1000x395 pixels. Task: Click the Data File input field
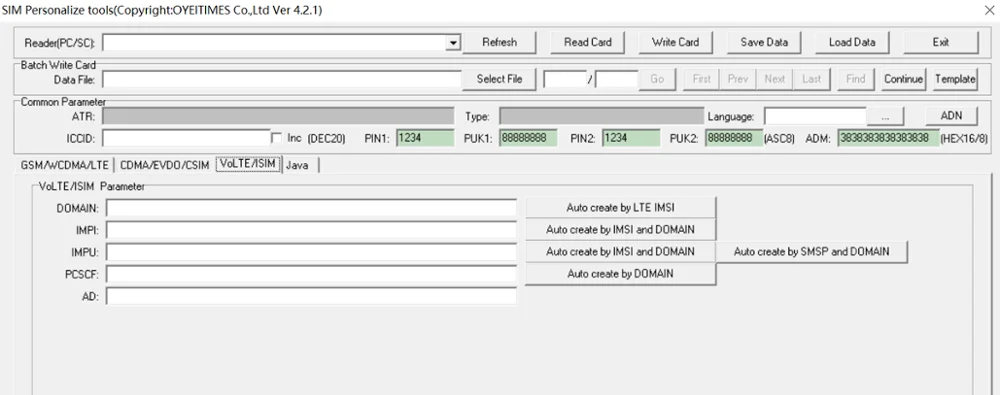(x=281, y=79)
